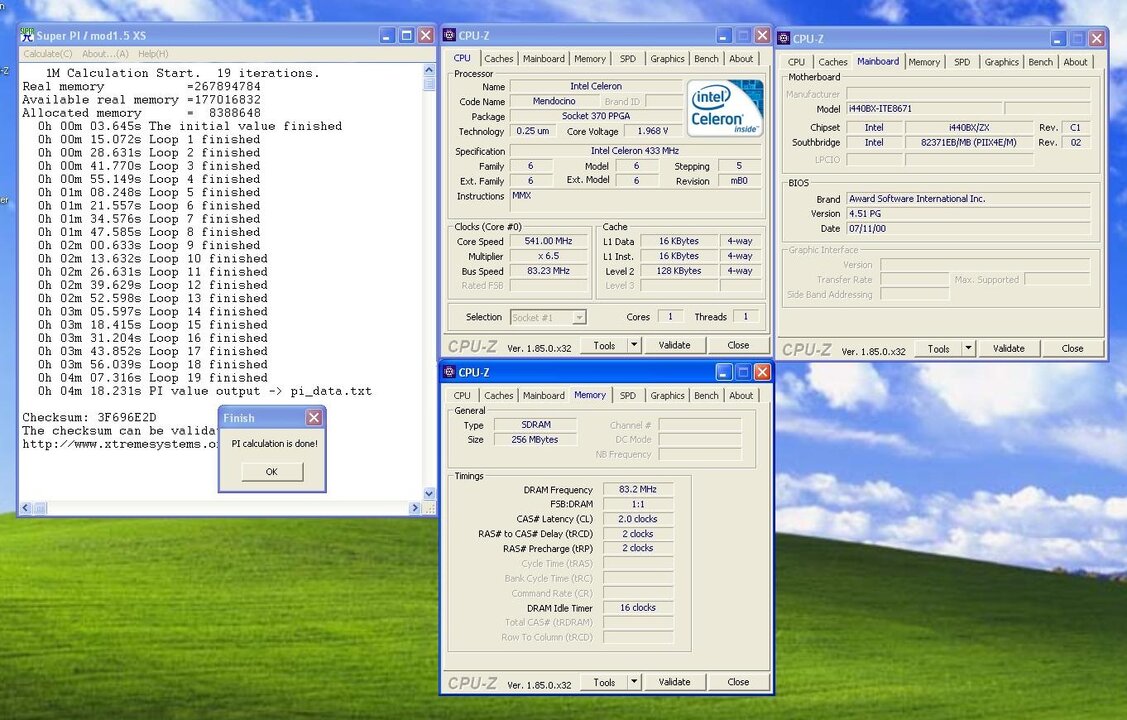Click the Core Voltage value "1.968 V"

click(653, 131)
